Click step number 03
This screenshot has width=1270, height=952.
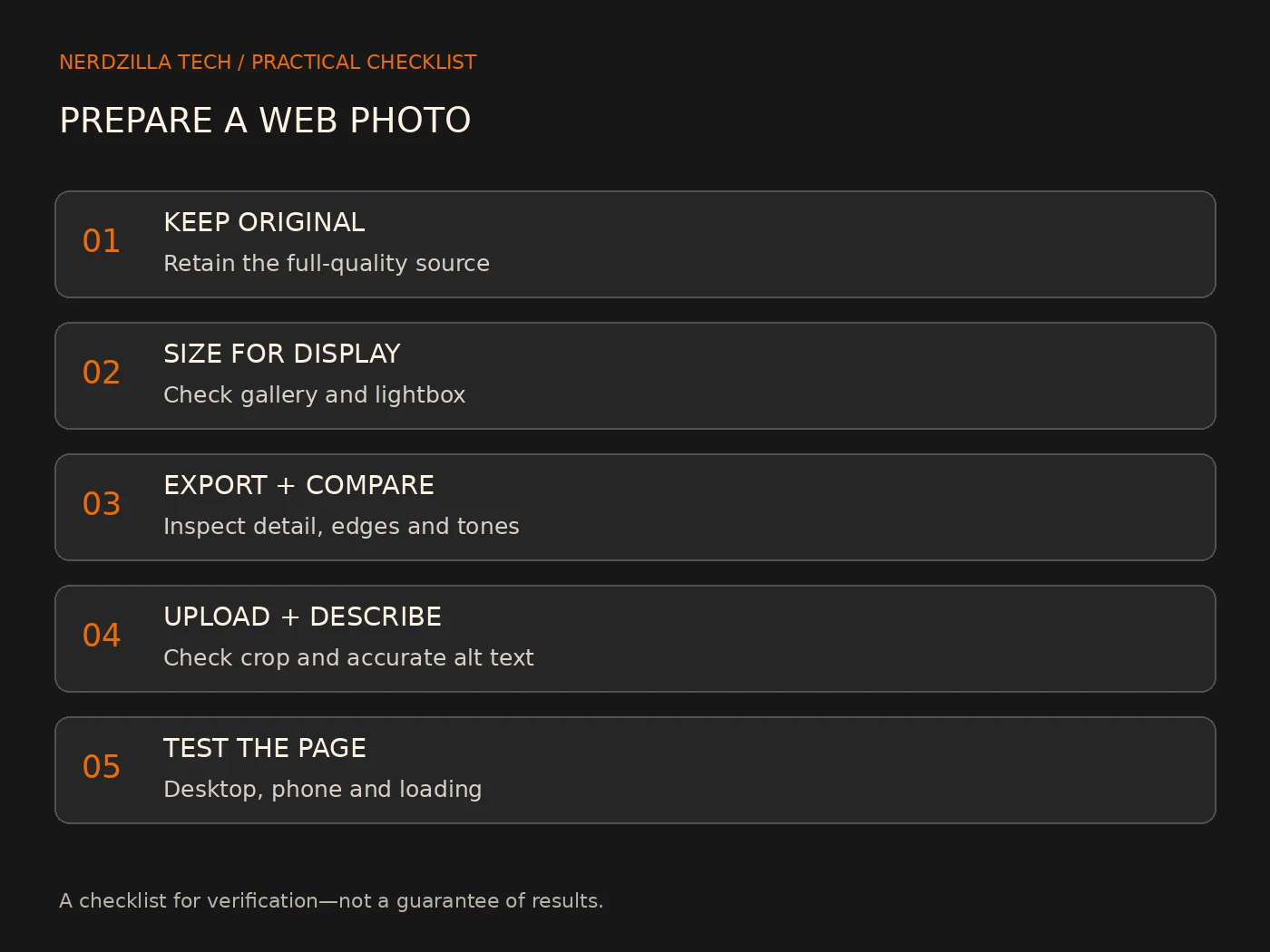coord(102,503)
